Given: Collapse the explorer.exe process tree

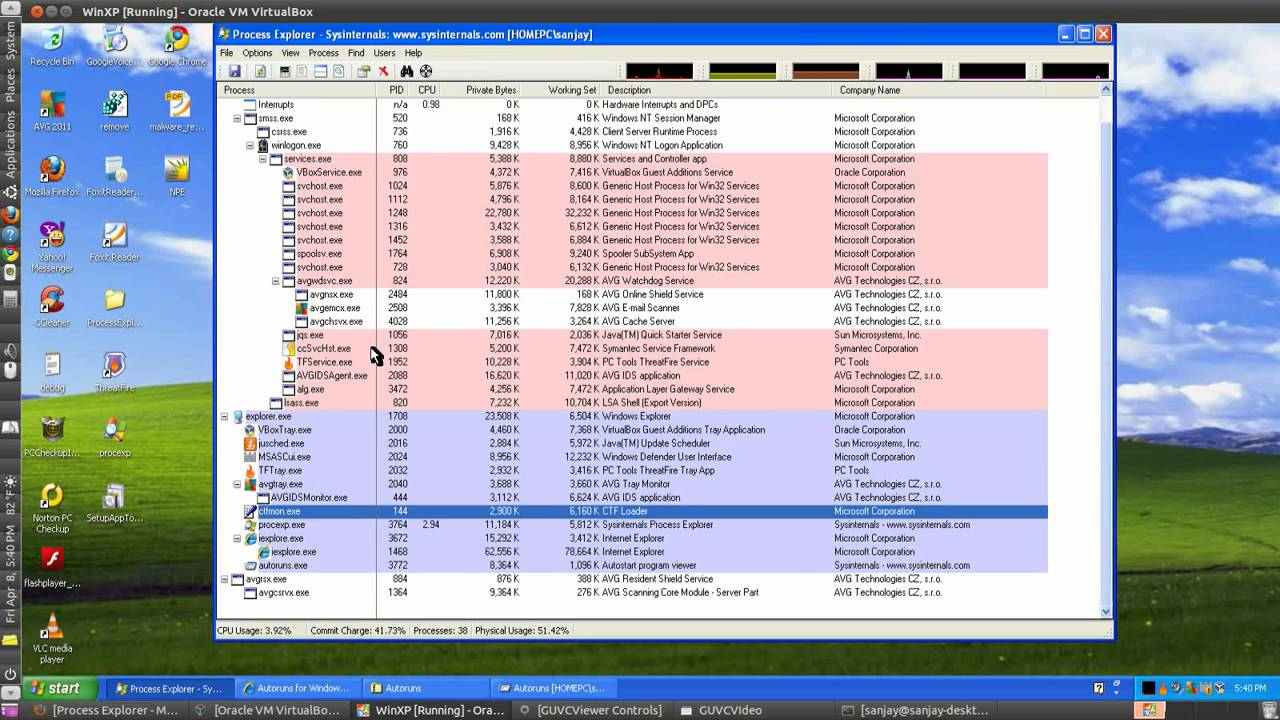Looking at the screenshot, I should pos(224,416).
